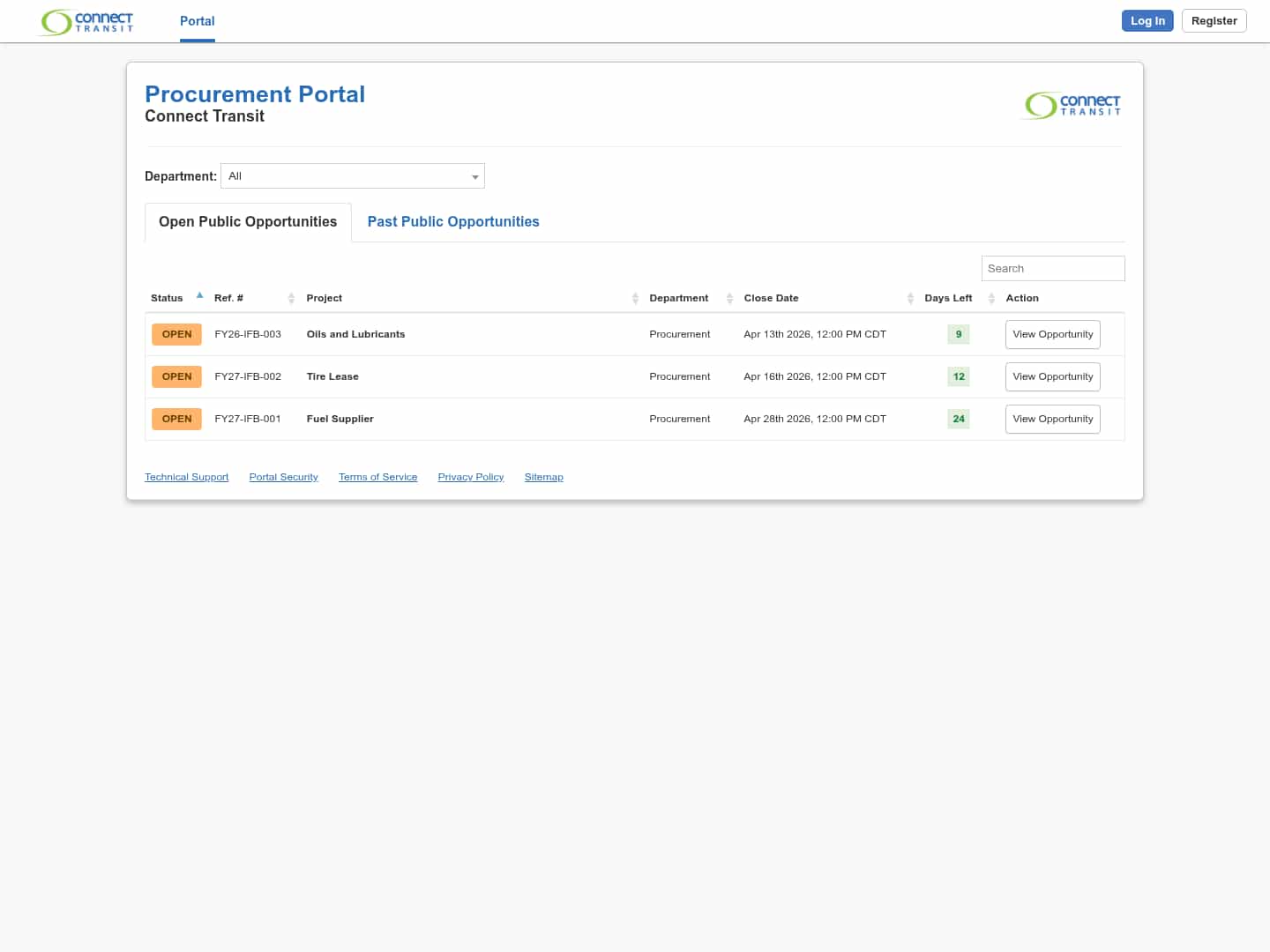Sort the Department column

click(729, 298)
